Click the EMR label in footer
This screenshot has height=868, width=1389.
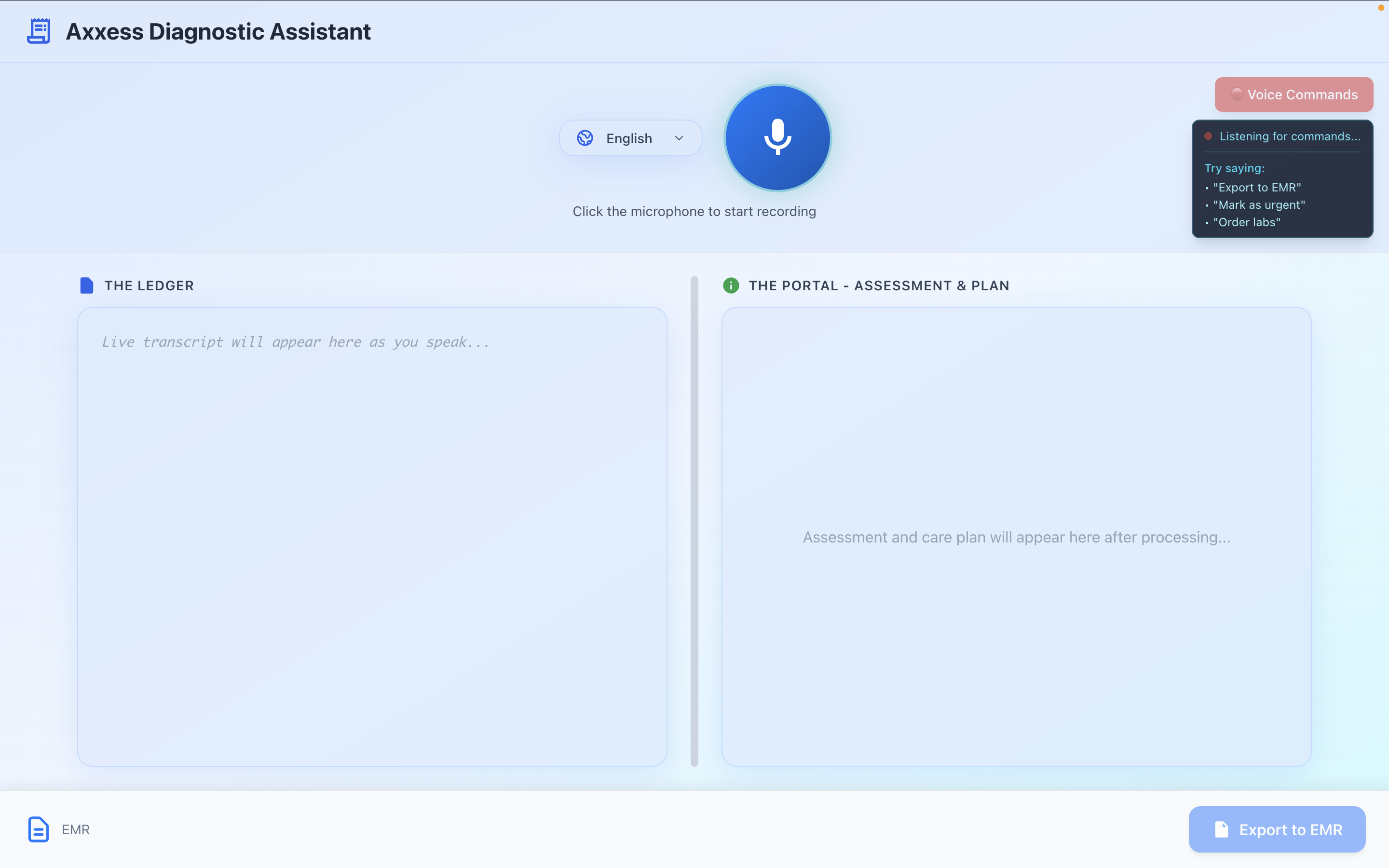76,829
